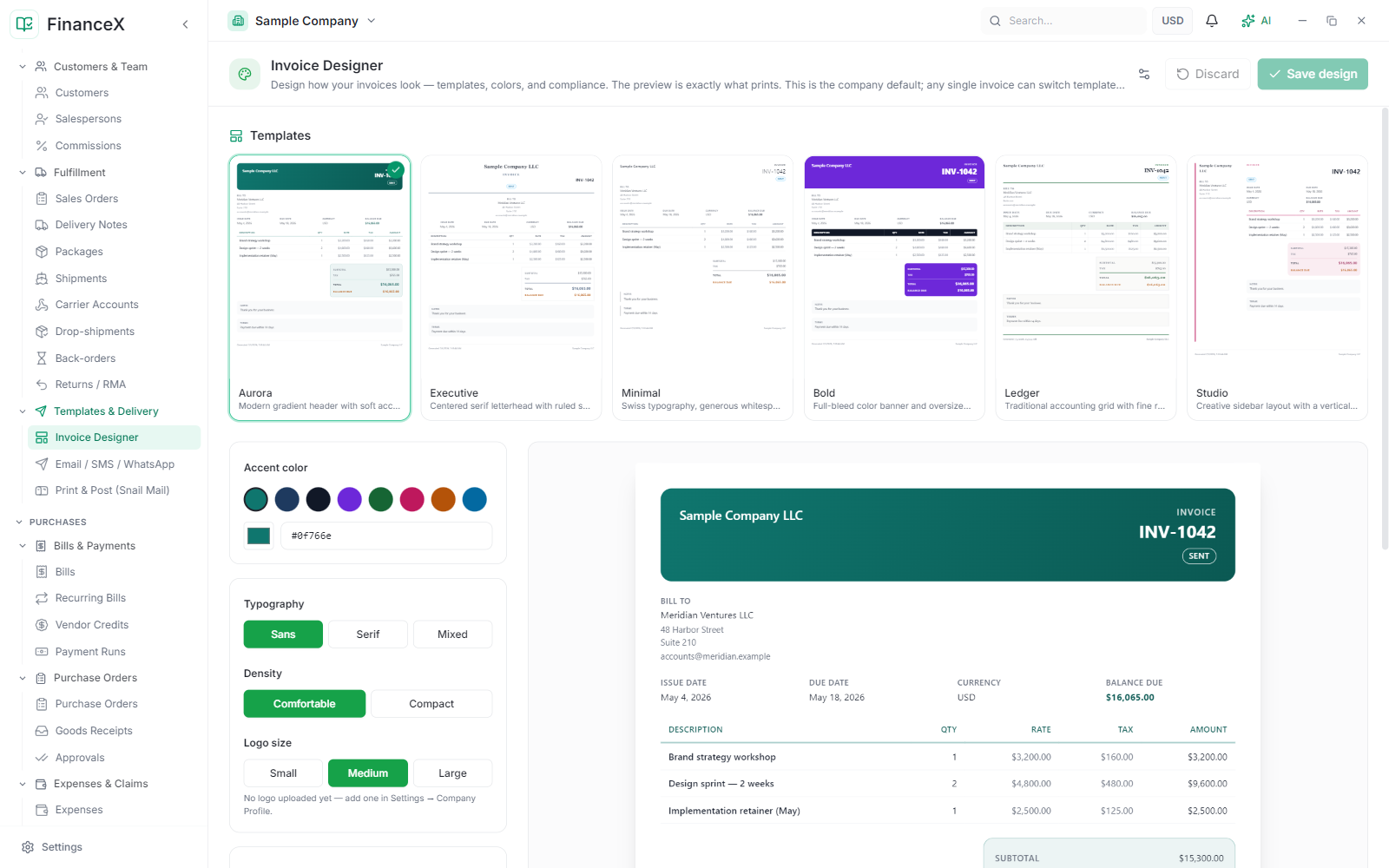The width and height of the screenshot is (1389, 868).
Task: Click the Back-orders hourglass icon
Action: pos(42,358)
